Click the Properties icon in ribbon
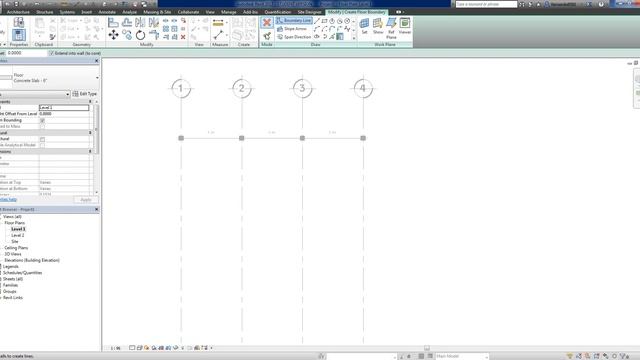The image size is (640, 360). pos(18,35)
